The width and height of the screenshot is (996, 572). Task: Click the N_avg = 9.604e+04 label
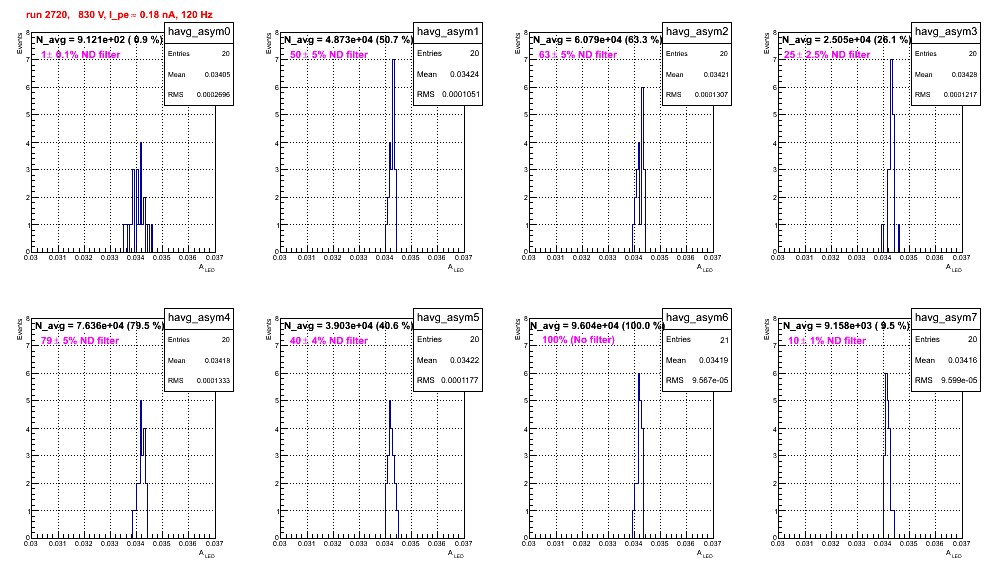597,325
